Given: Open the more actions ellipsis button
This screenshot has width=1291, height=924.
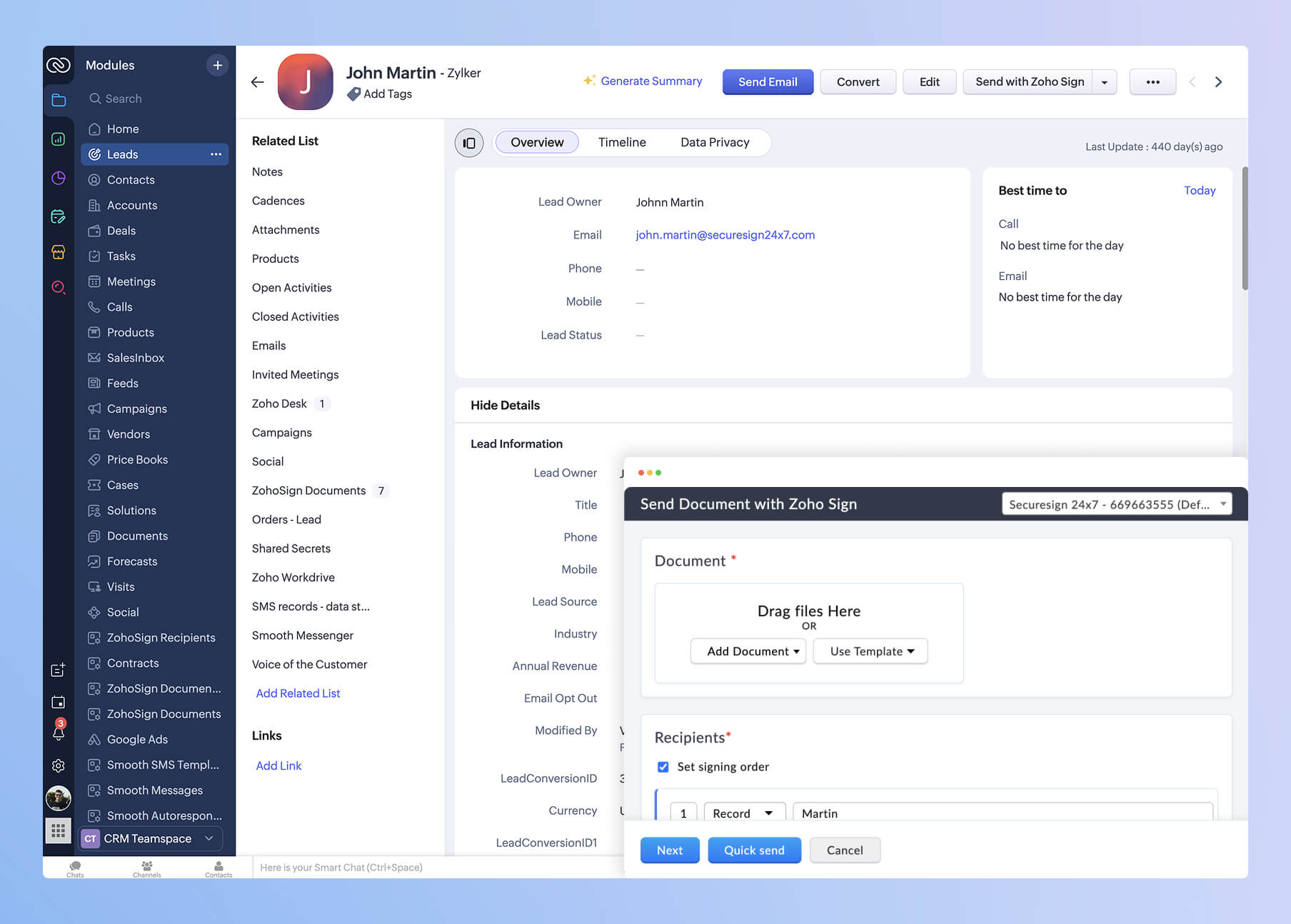Looking at the screenshot, I should coord(1152,82).
